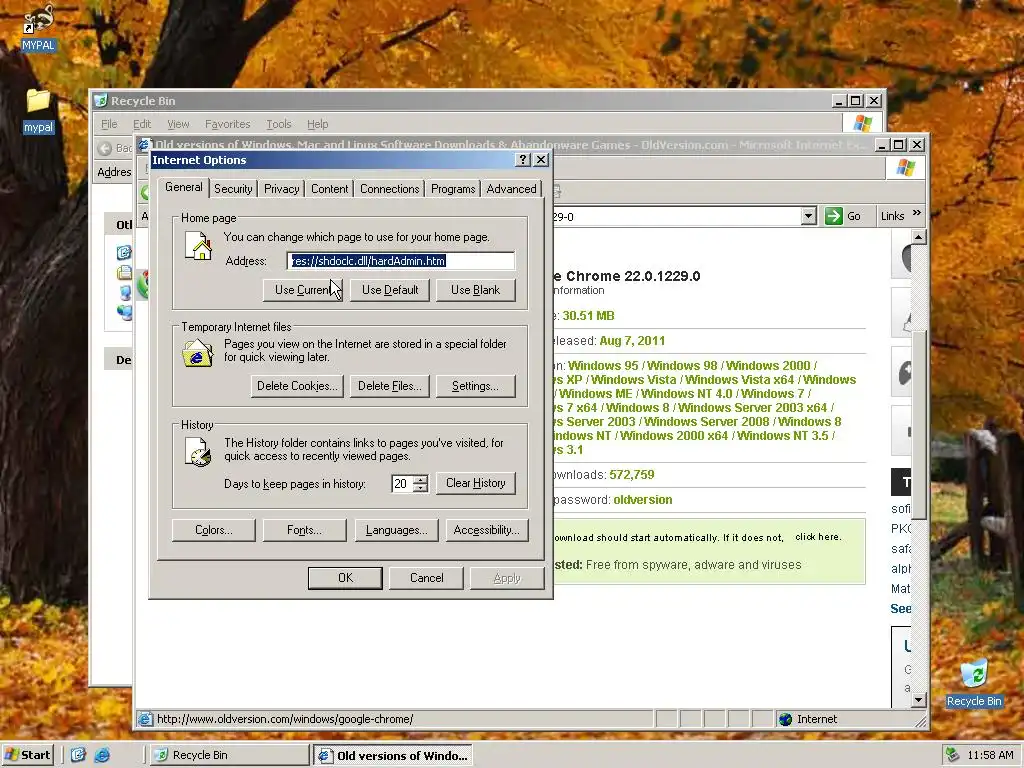Click the home page Address field
Screen dimensions: 1024x768
pyautogui.click(x=400, y=261)
